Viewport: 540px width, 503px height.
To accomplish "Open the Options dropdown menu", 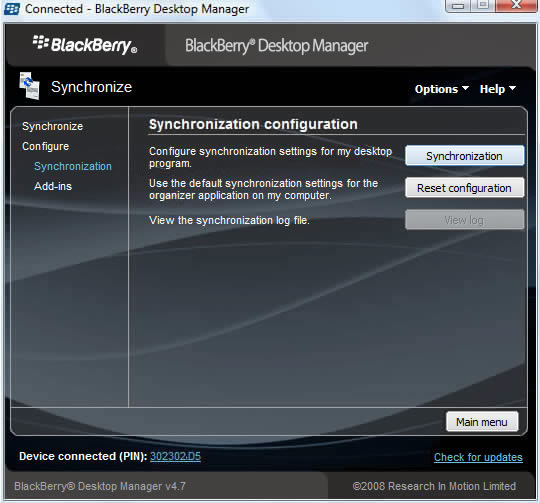I will point(442,89).
